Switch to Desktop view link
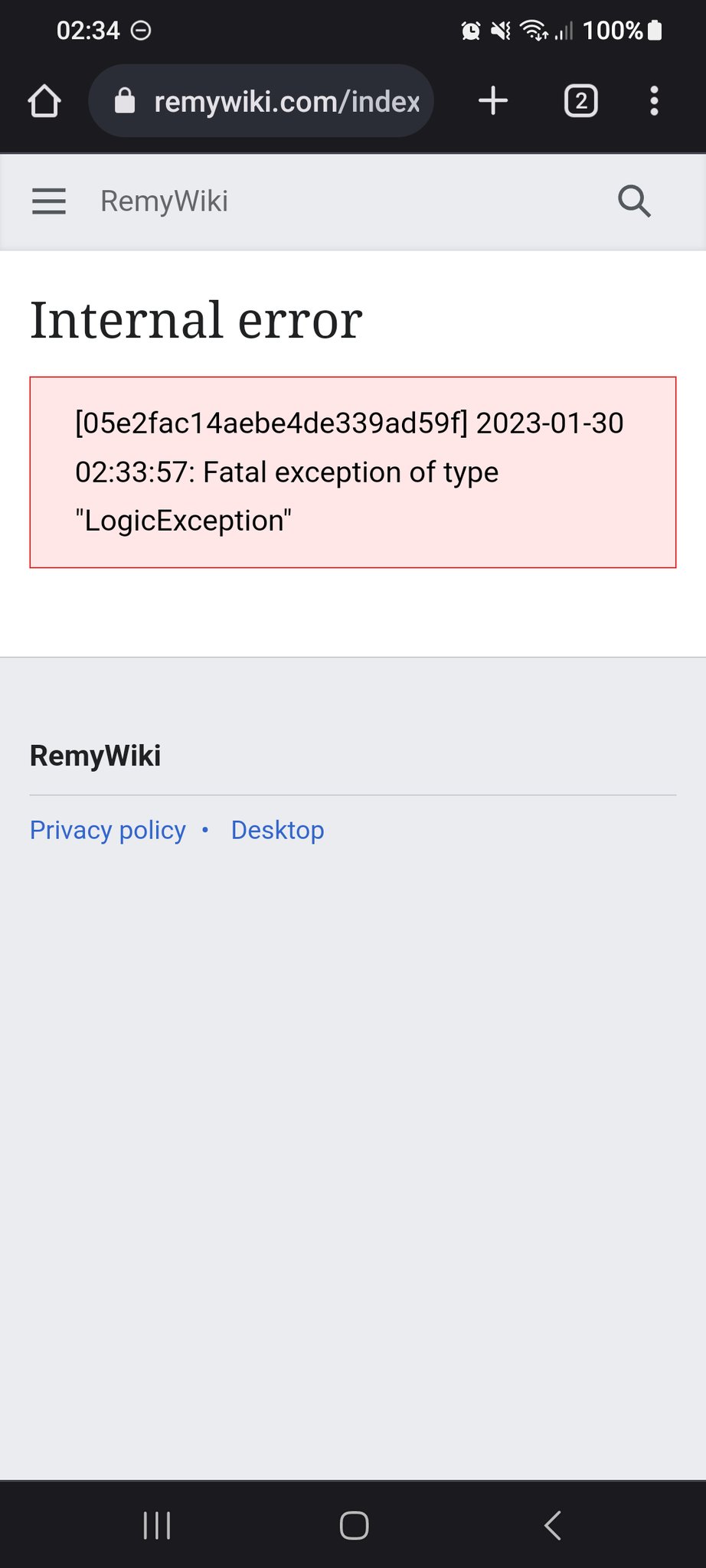This screenshot has height=1568, width=706. (x=277, y=830)
